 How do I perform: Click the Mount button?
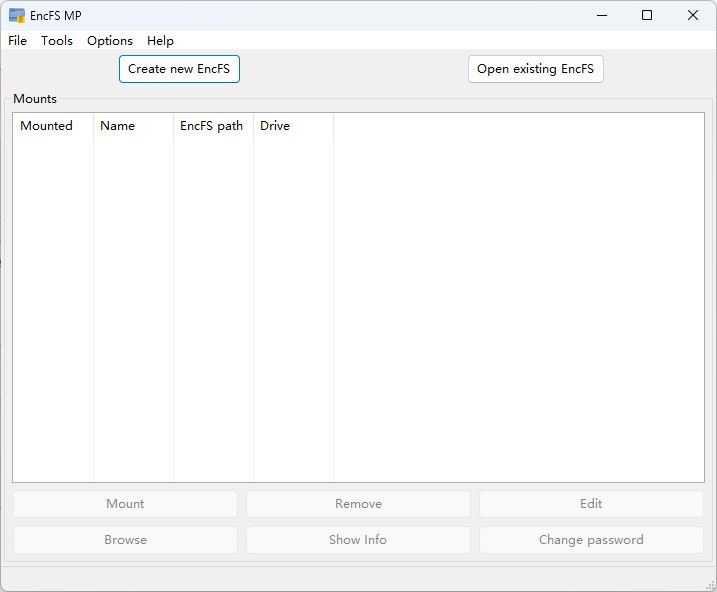click(125, 504)
